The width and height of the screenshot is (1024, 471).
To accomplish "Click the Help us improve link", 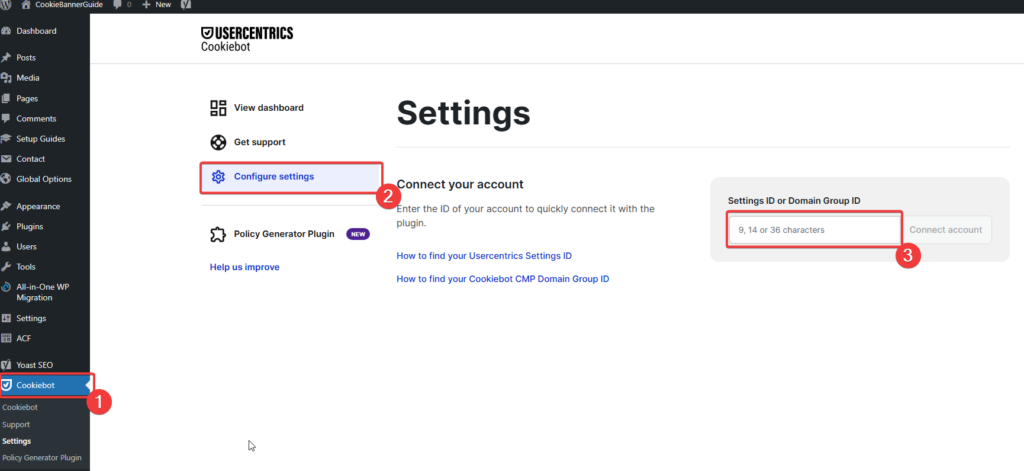I will pyautogui.click(x=244, y=267).
